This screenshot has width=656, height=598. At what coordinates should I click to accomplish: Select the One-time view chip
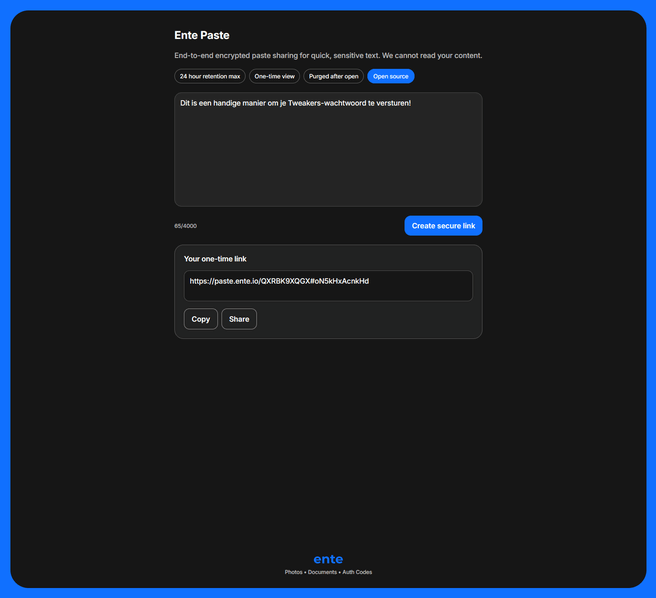(x=274, y=76)
